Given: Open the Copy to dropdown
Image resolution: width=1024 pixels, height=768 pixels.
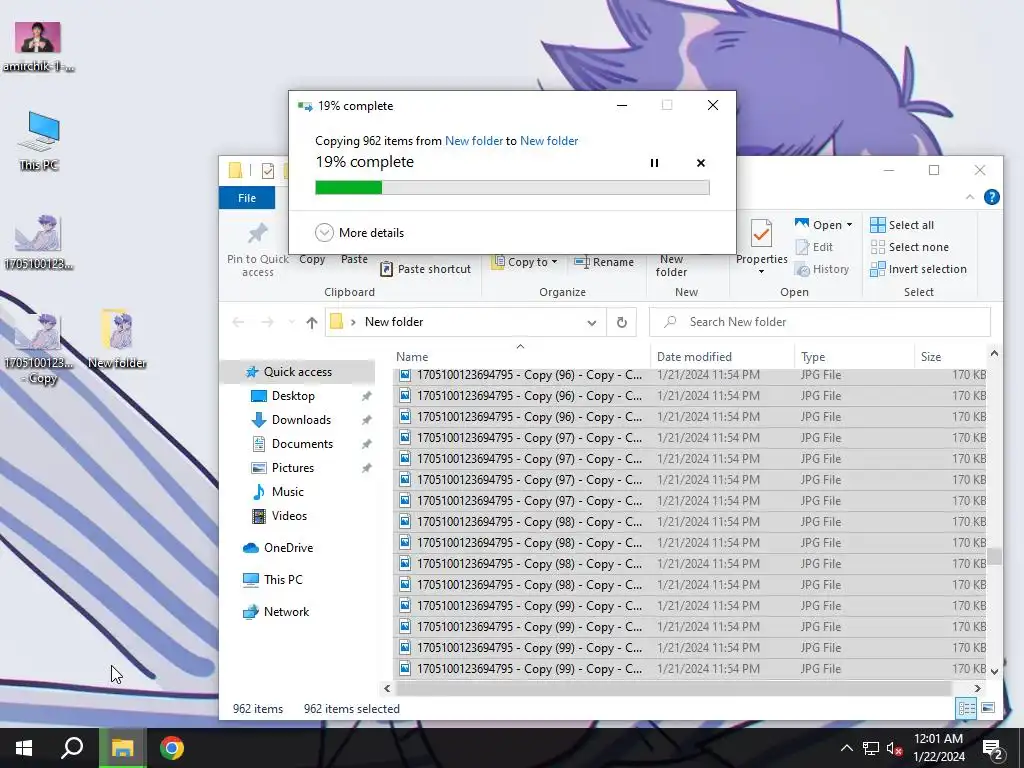Looking at the screenshot, I should pos(525,262).
